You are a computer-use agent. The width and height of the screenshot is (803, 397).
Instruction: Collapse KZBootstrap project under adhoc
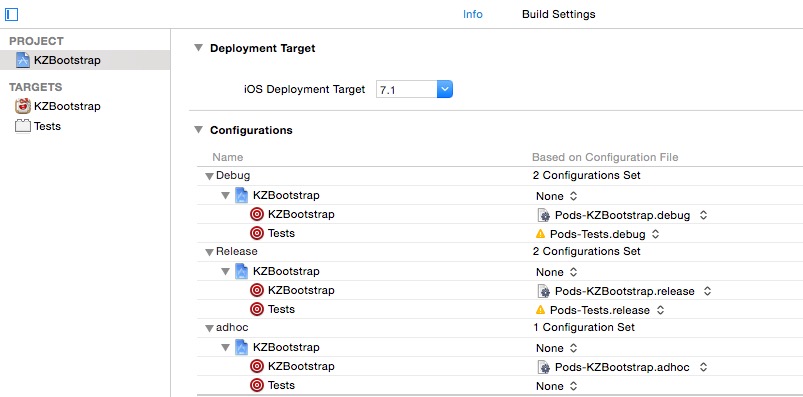pos(225,347)
